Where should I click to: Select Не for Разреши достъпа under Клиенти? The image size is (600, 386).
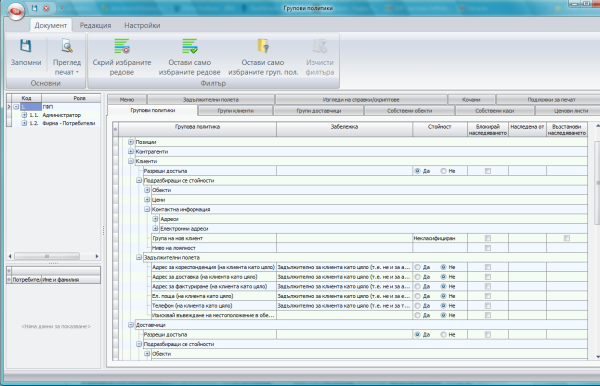[x=443, y=171]
